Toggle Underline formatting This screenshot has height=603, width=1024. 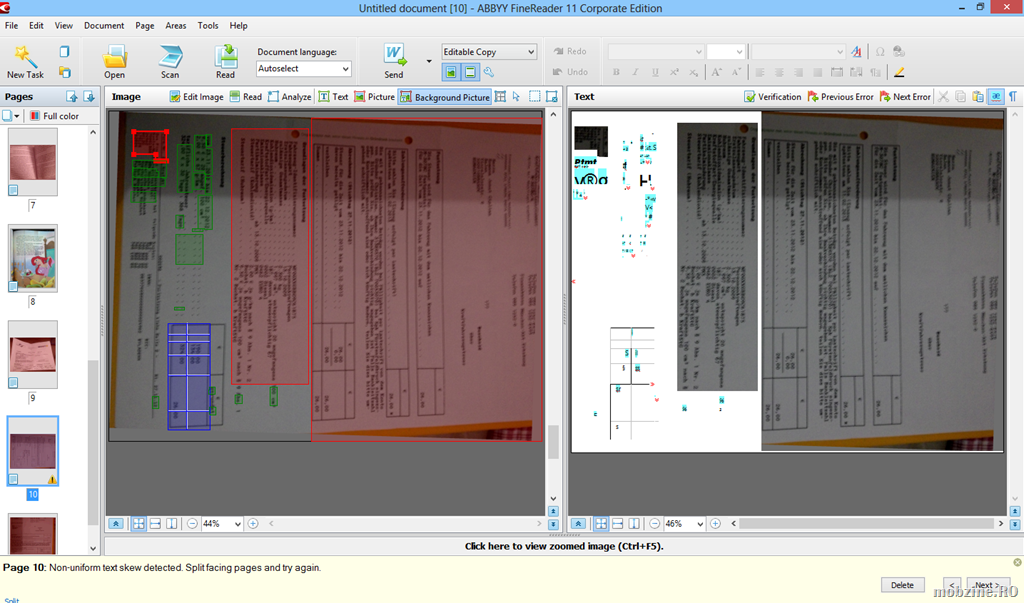click(654, 72)
